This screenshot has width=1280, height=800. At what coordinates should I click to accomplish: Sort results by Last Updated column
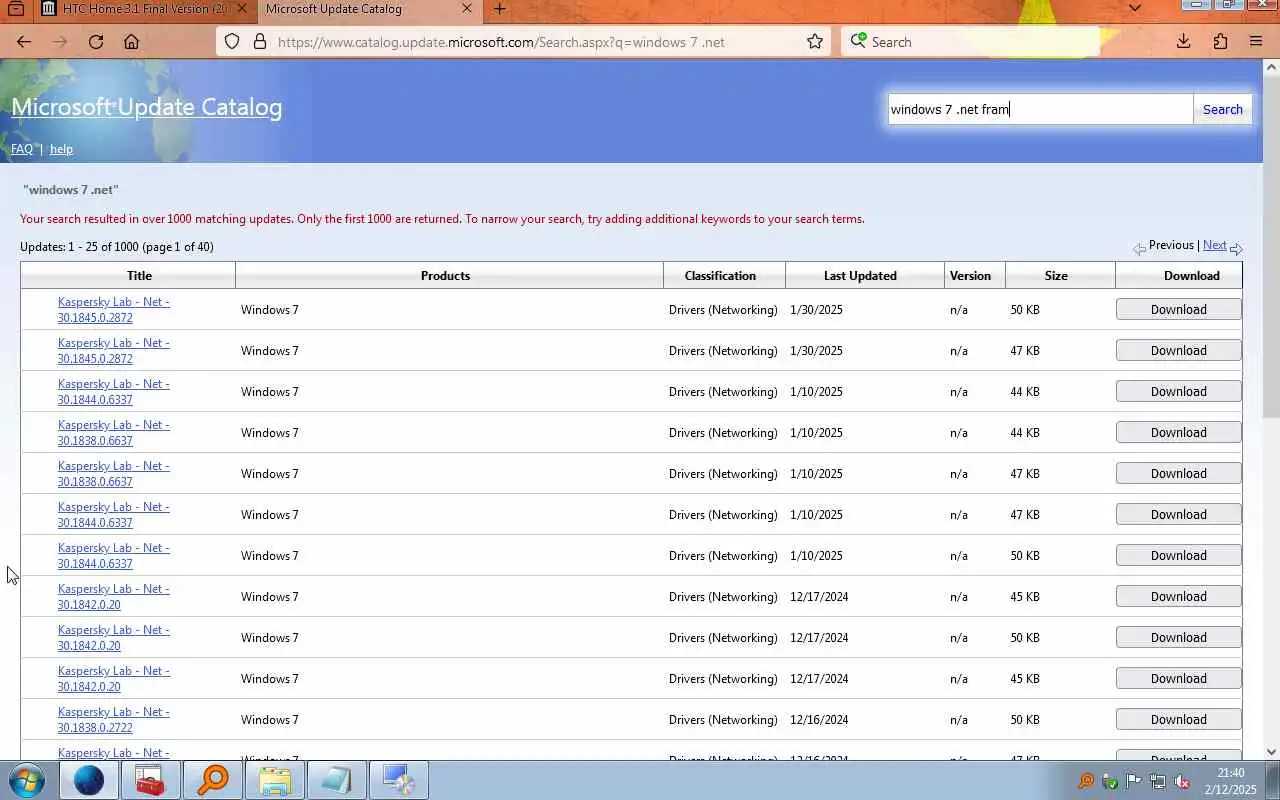point(860,275)
